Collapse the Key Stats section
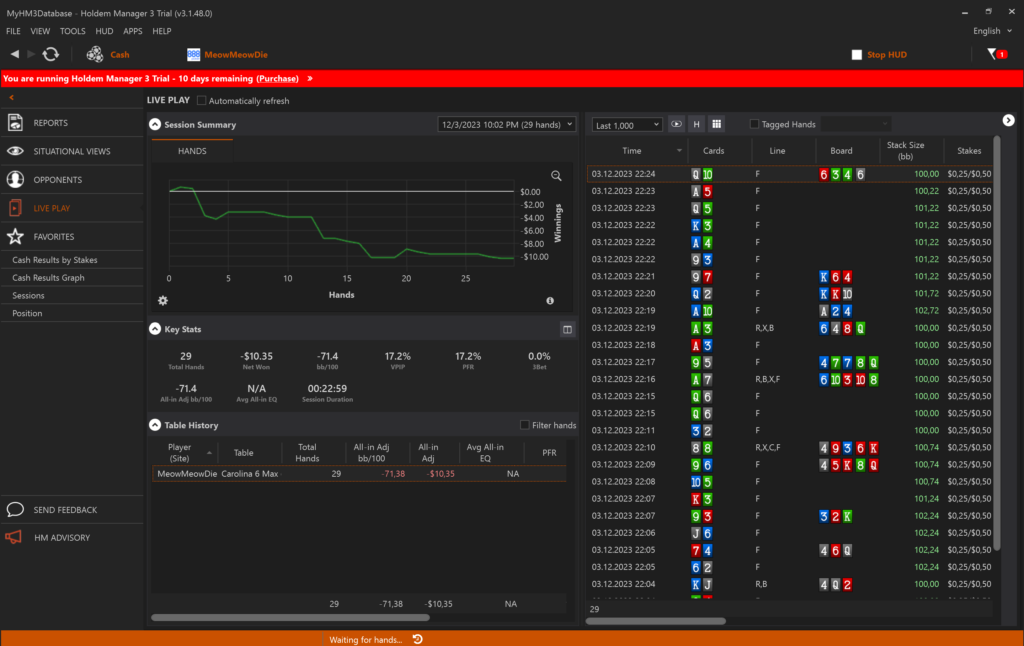 [x=155, y=329]
